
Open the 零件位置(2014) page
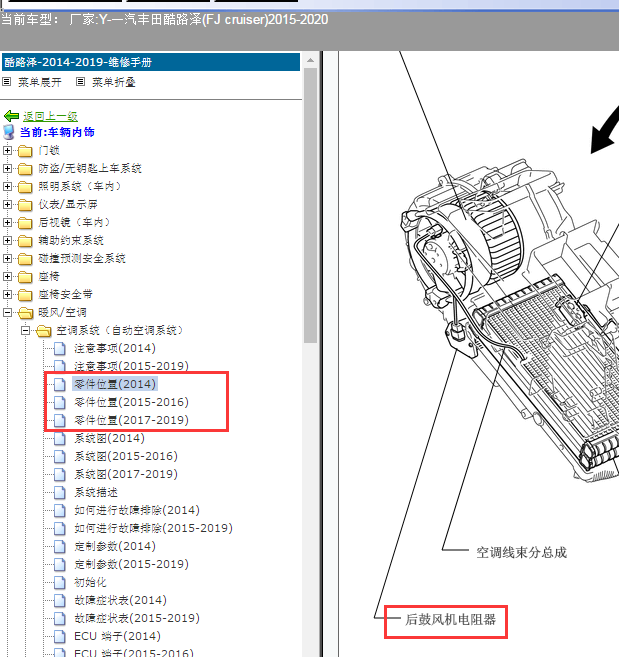(115, 384)
